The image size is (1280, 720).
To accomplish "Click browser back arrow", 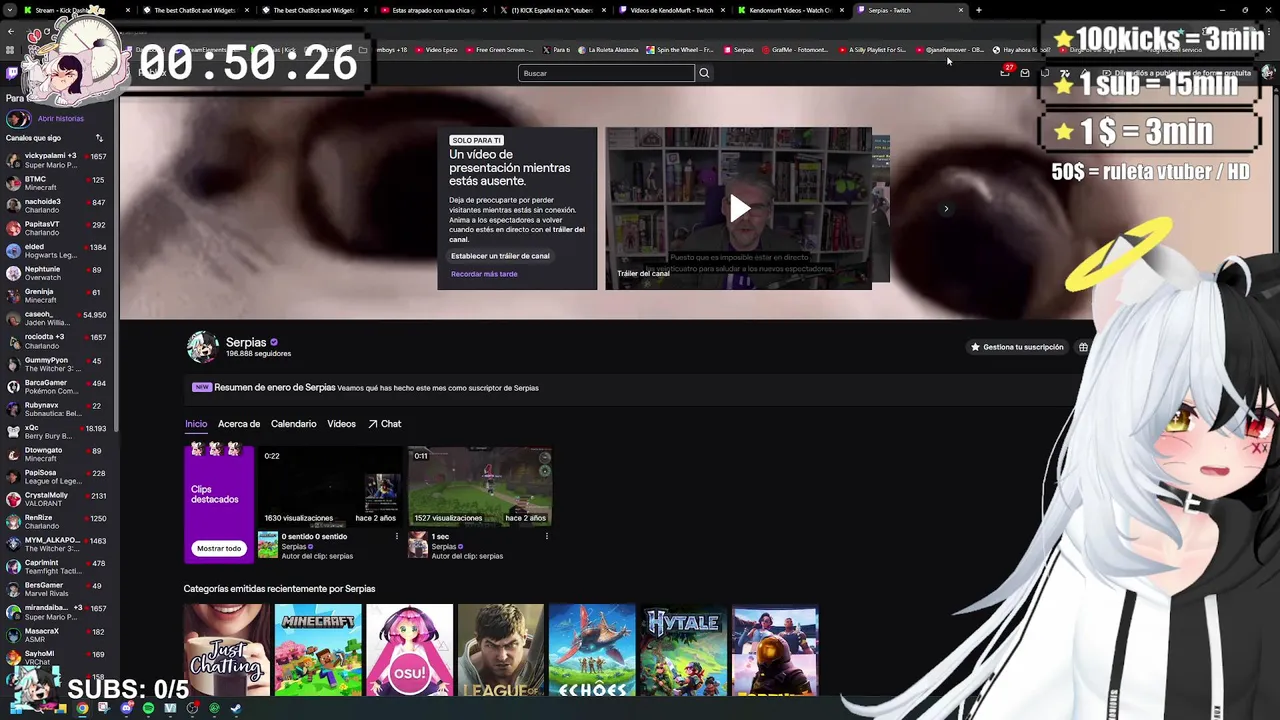I will point(10,30).
